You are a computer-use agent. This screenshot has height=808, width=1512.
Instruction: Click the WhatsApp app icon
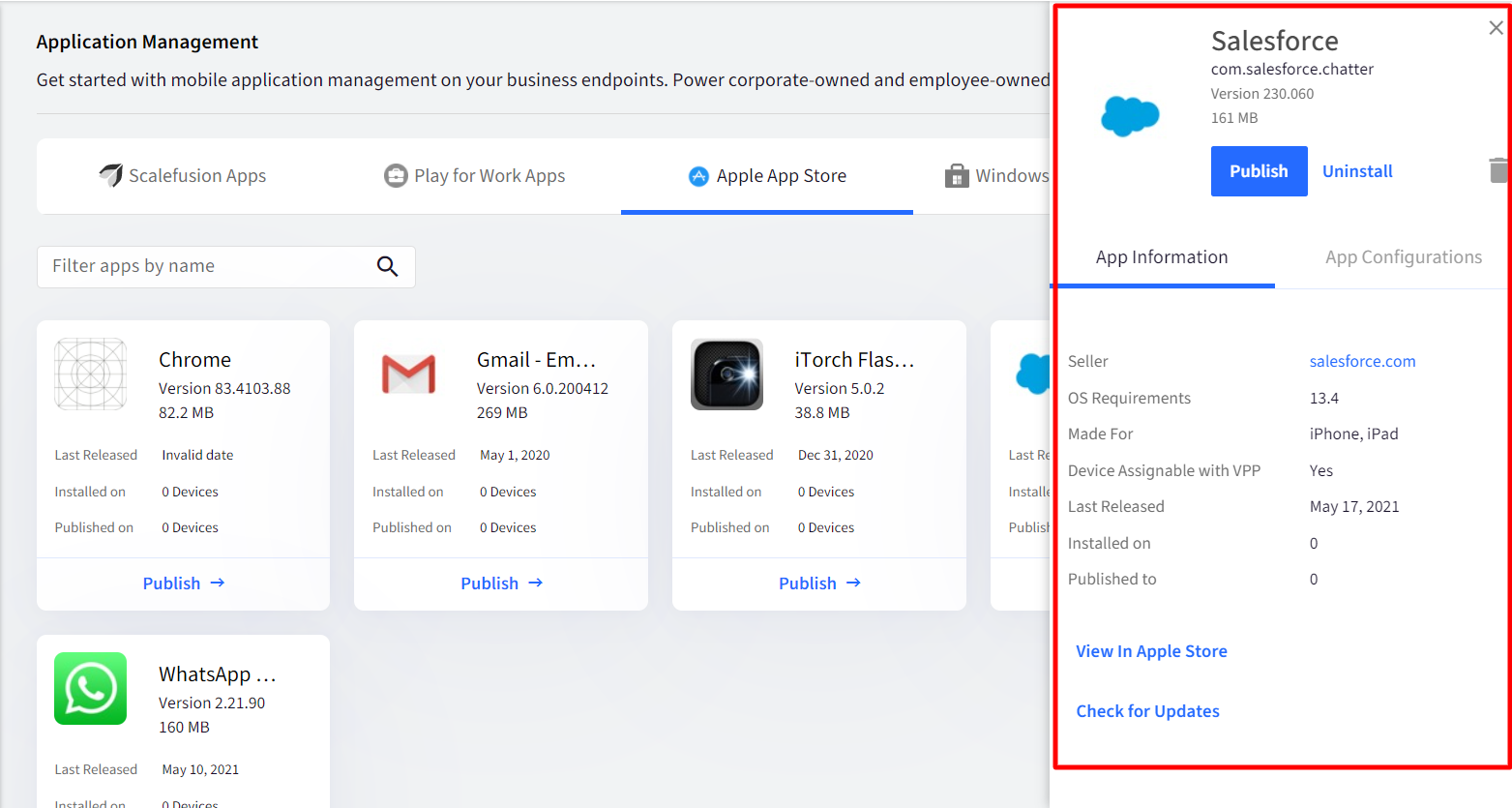click(x=91, y=689)
